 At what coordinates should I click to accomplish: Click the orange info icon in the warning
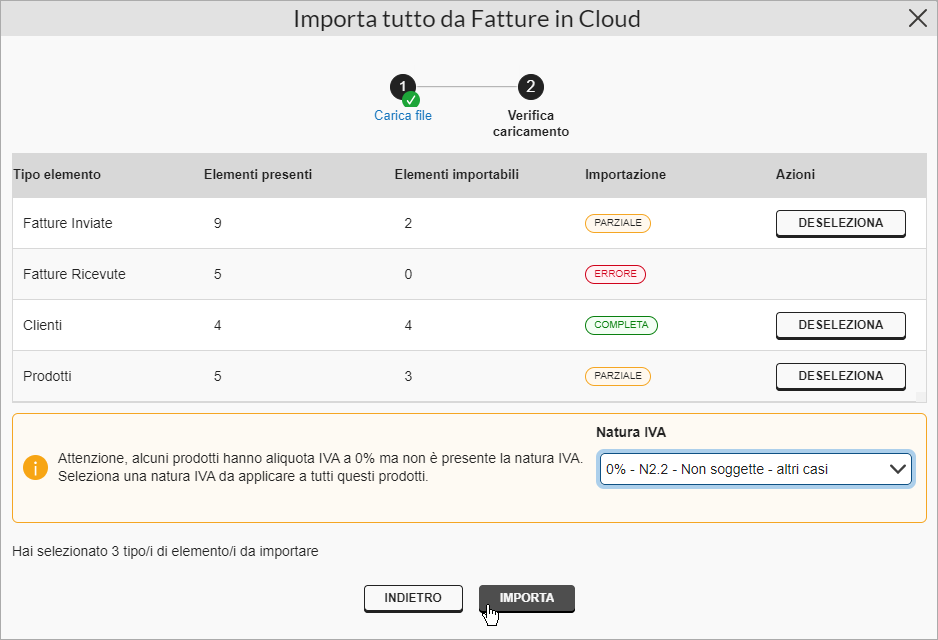click(x=35, y=468)
